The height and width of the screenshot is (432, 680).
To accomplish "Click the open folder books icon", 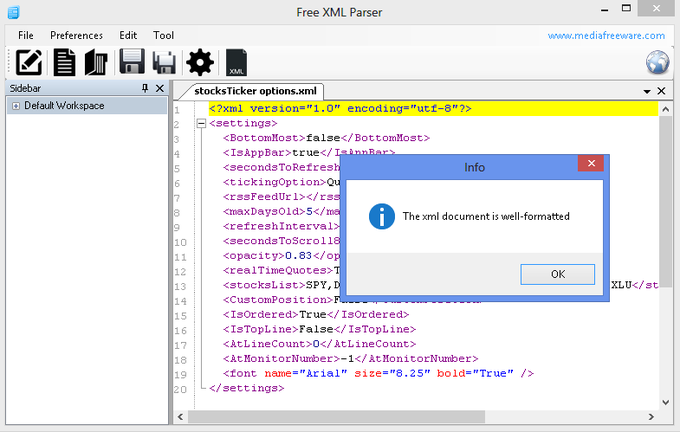I will tap(96, 62).
